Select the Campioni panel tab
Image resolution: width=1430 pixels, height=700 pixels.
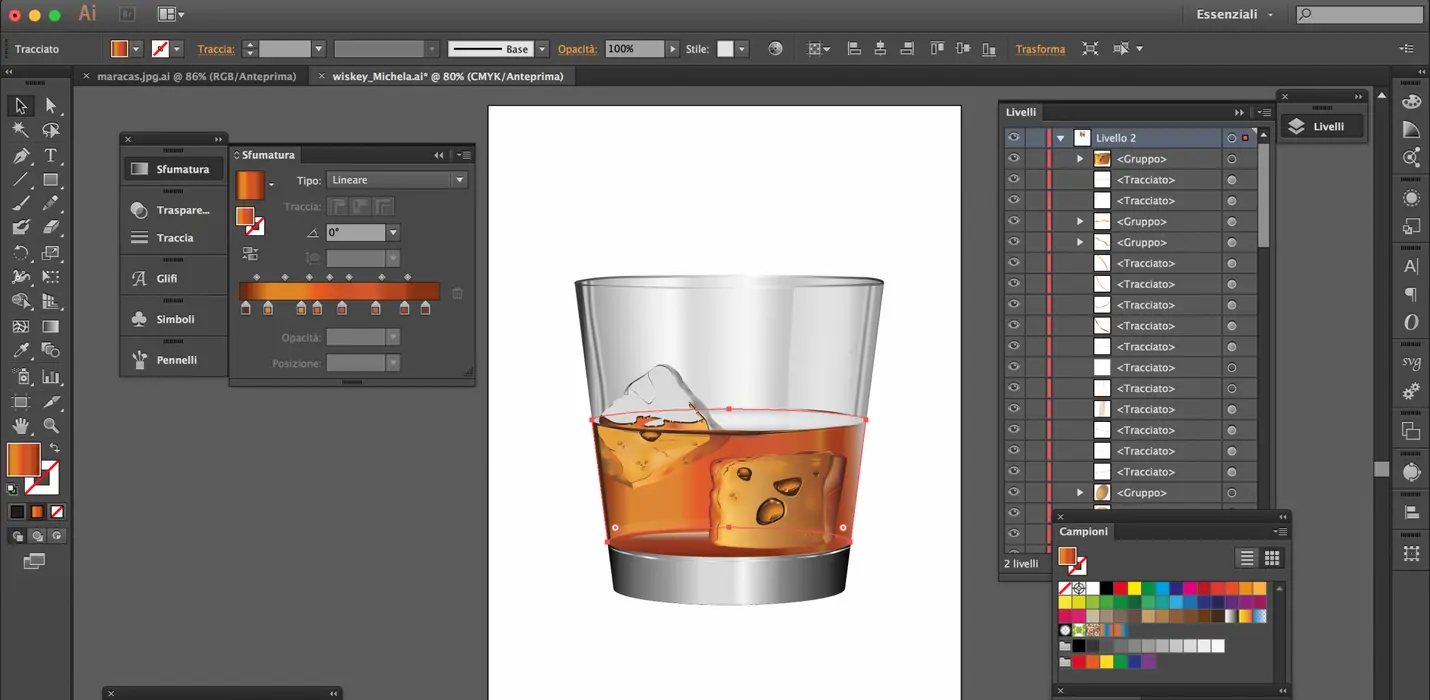click(x=1084, y=532)
